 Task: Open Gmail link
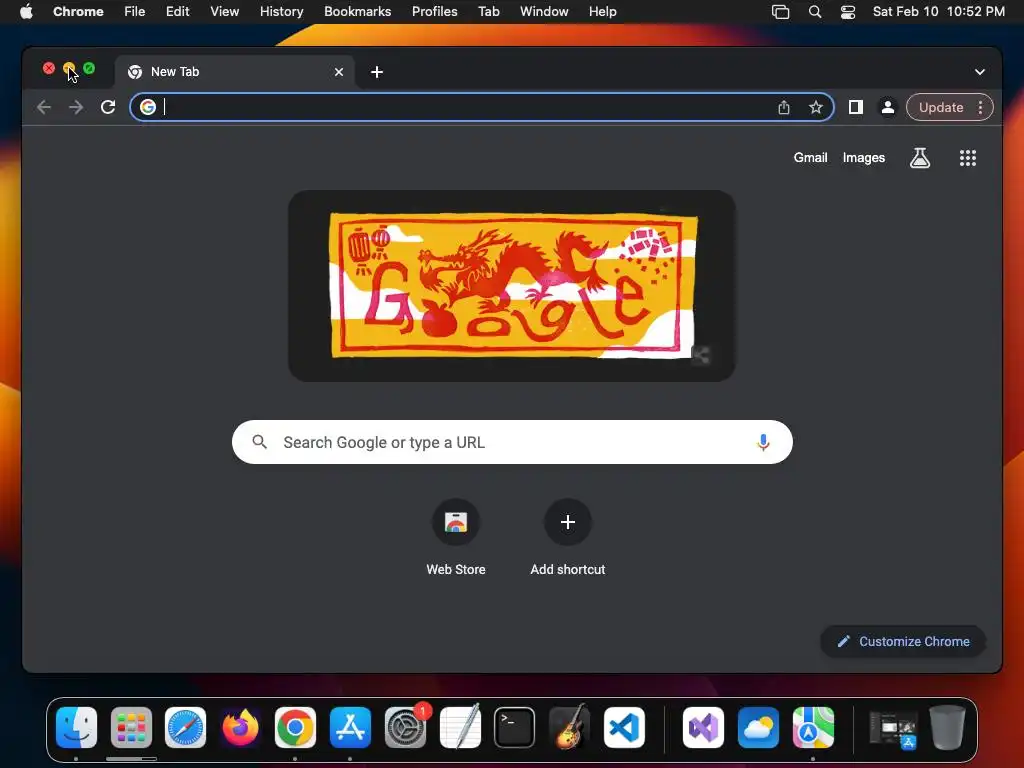pos(810,157)
